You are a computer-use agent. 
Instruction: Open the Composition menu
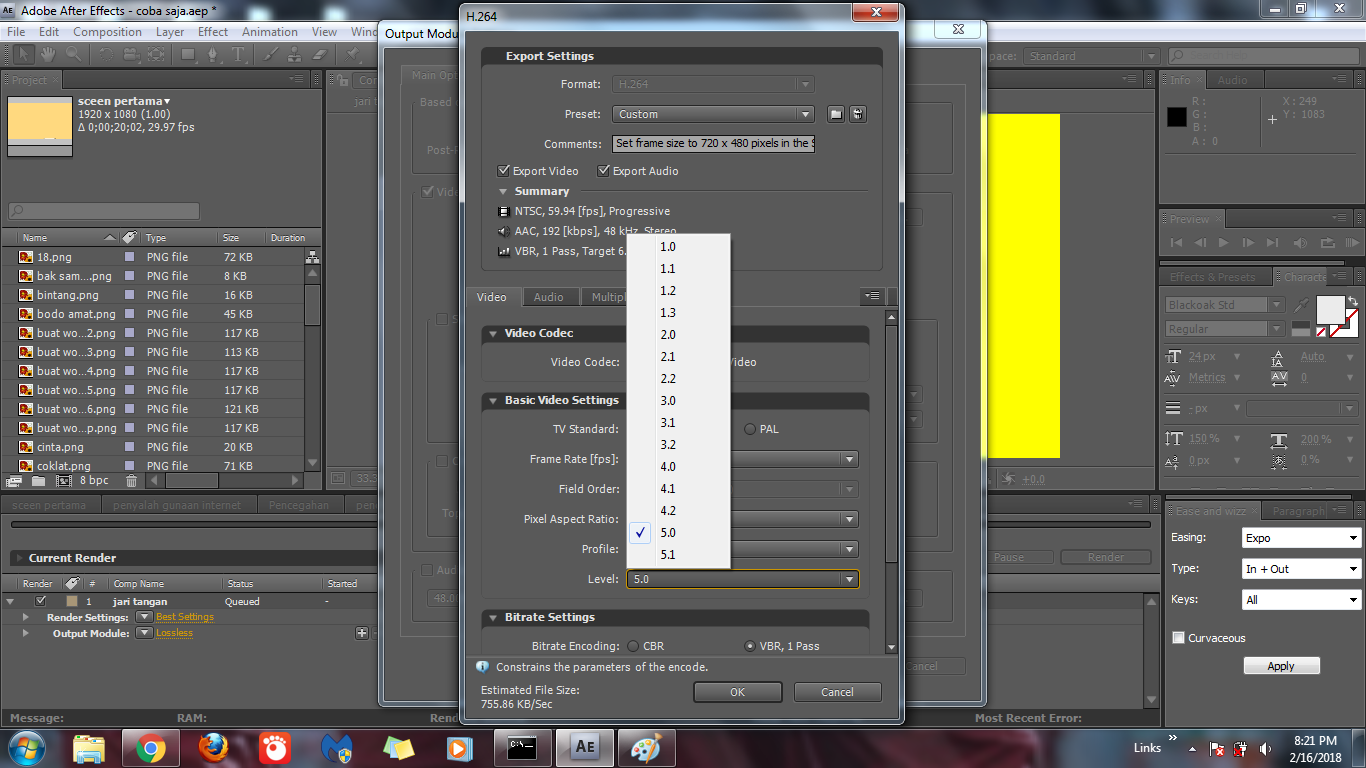[107, 32]
